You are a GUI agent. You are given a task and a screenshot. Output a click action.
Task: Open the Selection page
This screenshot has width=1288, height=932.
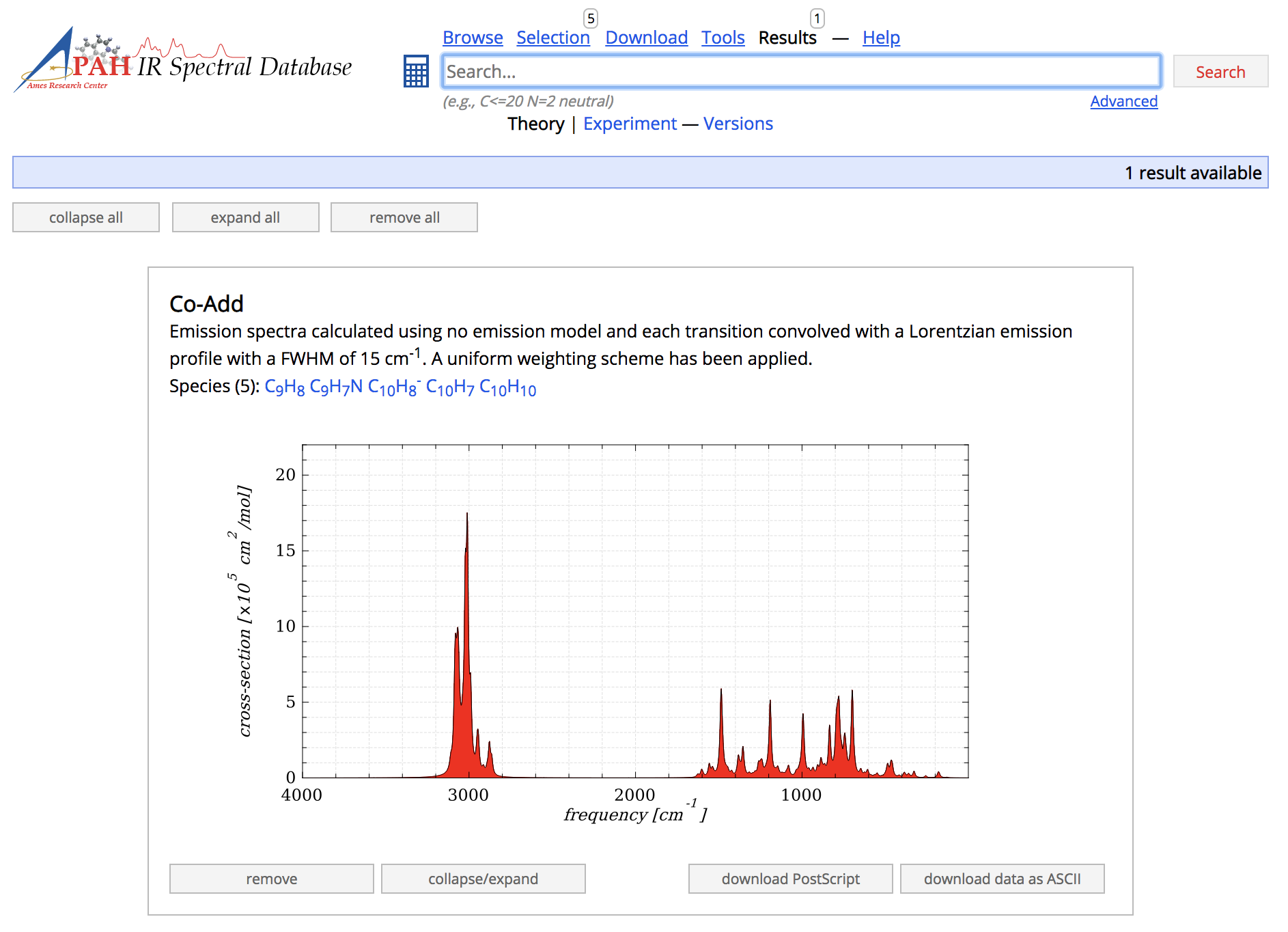(x=552, y=38)
